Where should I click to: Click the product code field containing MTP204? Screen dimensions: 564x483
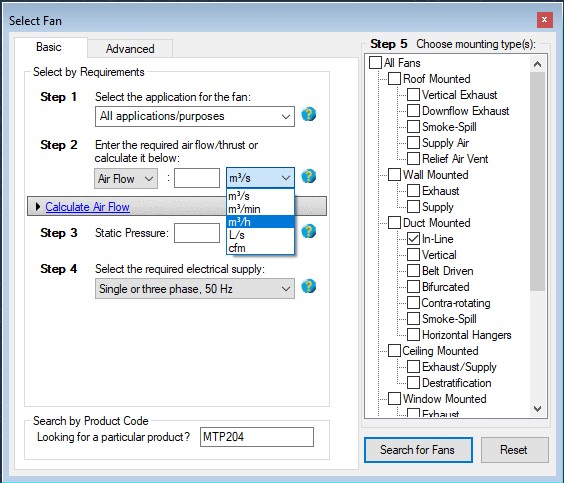click(x=256, y=437)
